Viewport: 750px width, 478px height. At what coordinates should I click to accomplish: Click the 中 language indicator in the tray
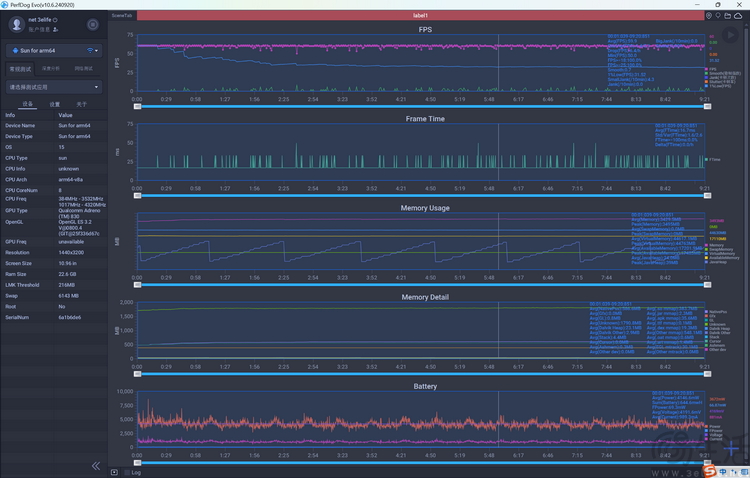pyautogui.click(x=723, y=472)
